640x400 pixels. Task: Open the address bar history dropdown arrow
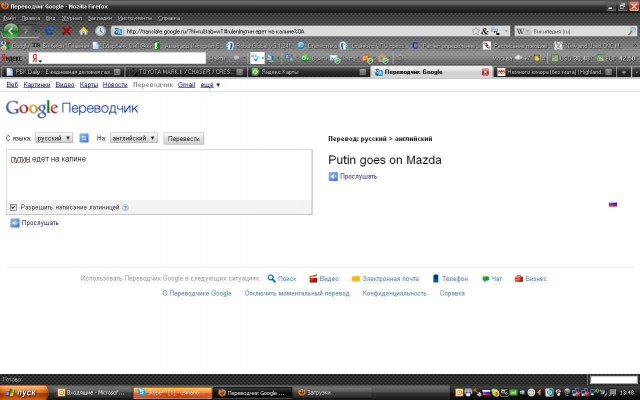506,31
